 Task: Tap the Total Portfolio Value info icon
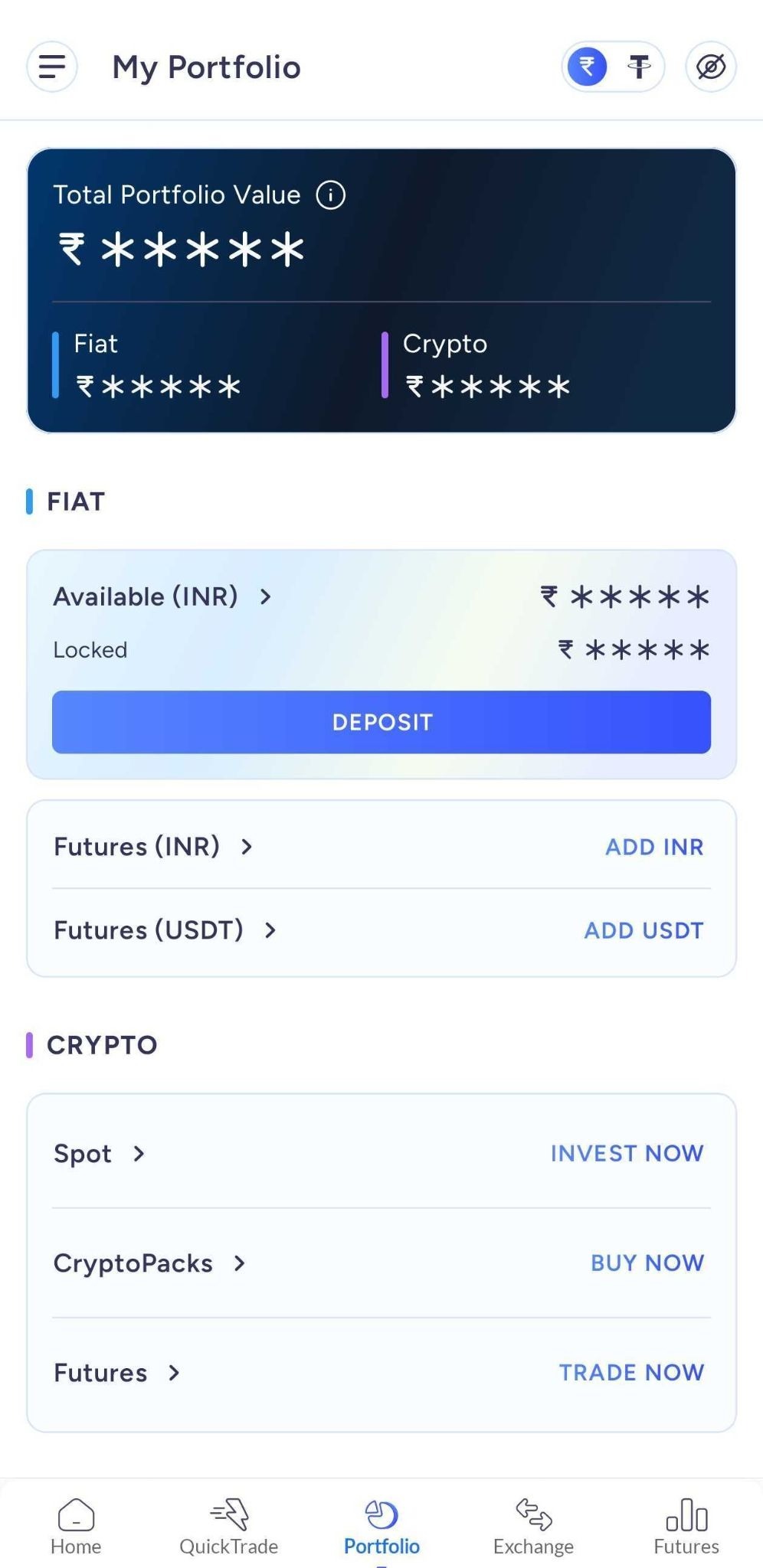[x=331, y=195]
